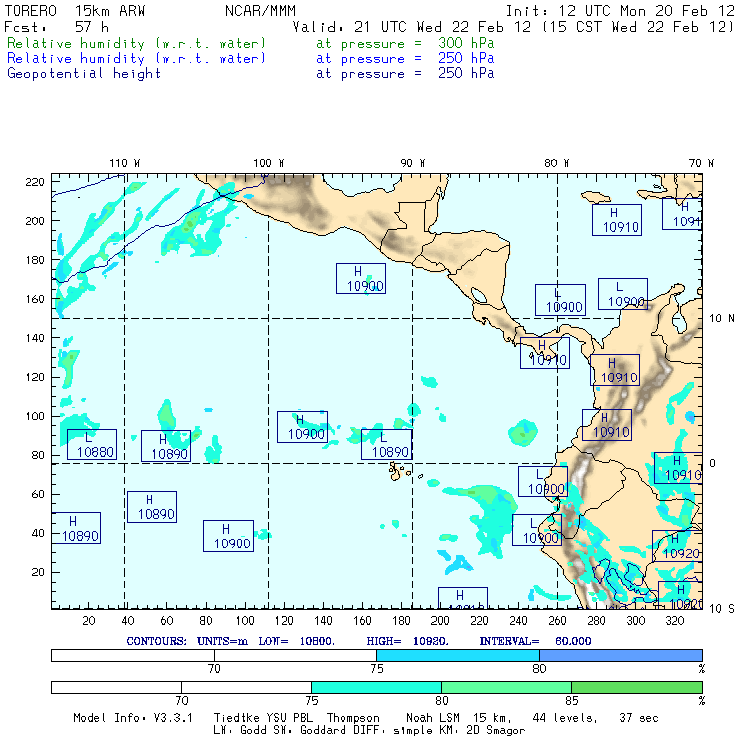Click the 'Model Info: V3.3.1' text
The width and height of the screenshot is (740, 740).
click(x=133, y=718)
